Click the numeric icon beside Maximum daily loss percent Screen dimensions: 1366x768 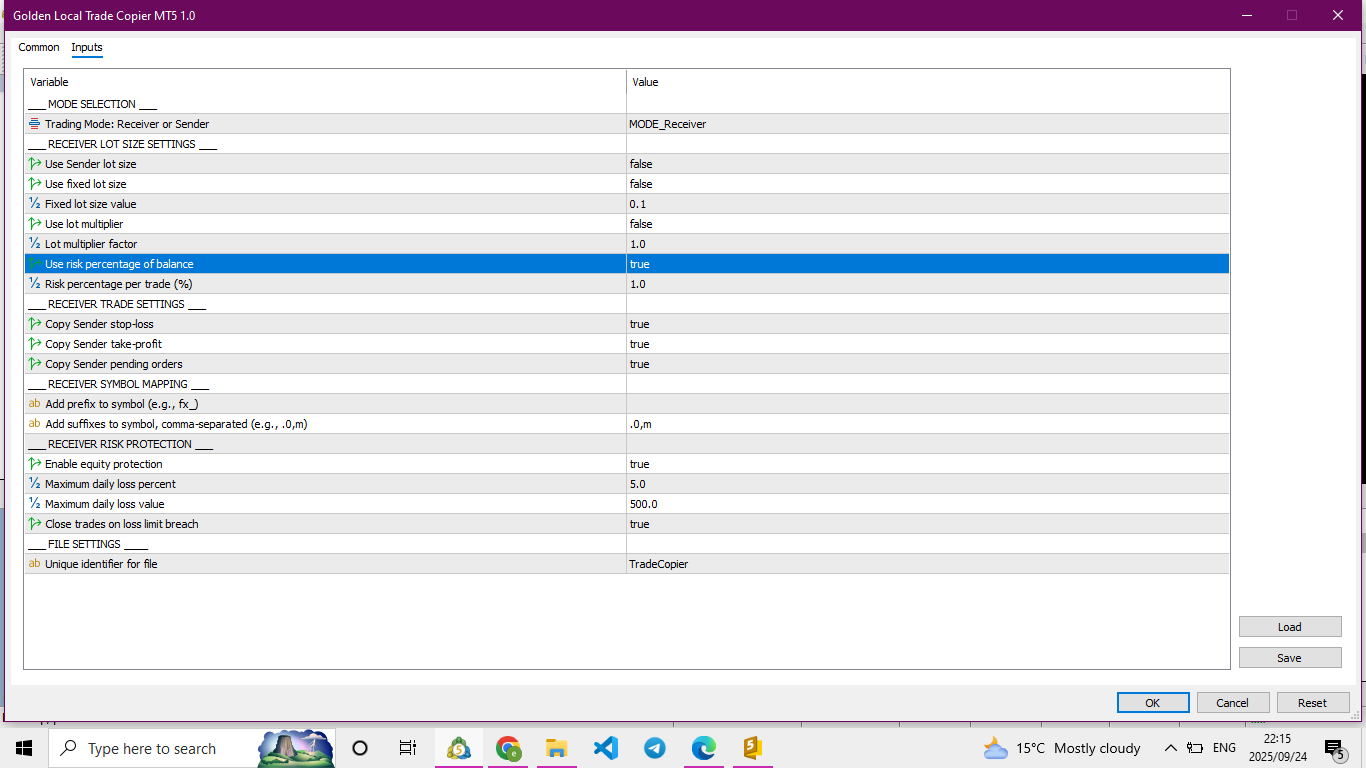(35, 484)
